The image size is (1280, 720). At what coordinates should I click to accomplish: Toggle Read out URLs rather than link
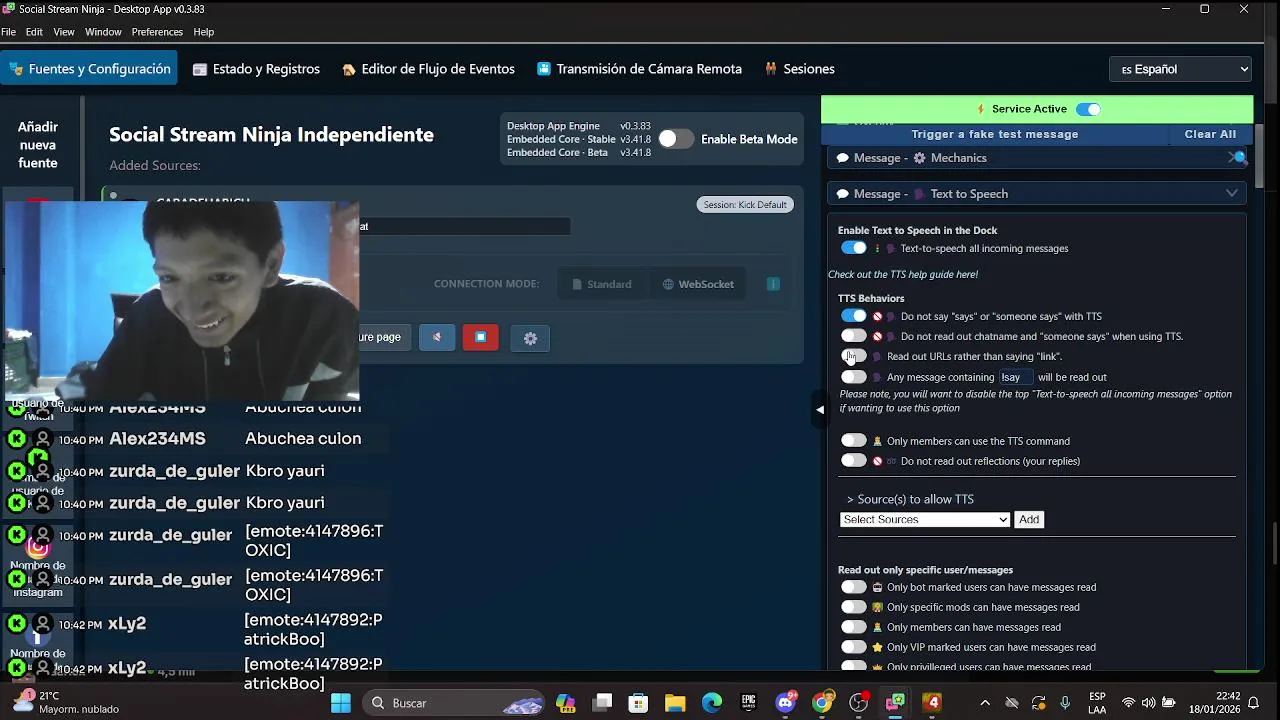(x=854, y=356)
